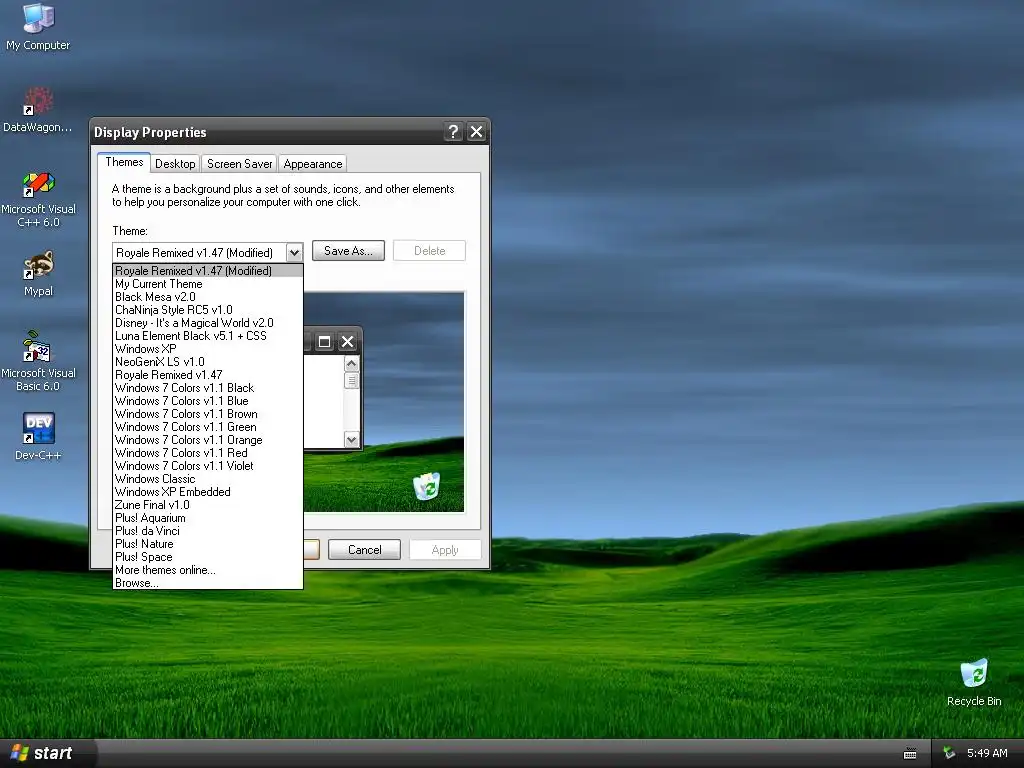Choose NeoGeniX LS v1.0 theme
Image resolution: width=1024 pixels, height=768 pixels.
coord(208,362)
